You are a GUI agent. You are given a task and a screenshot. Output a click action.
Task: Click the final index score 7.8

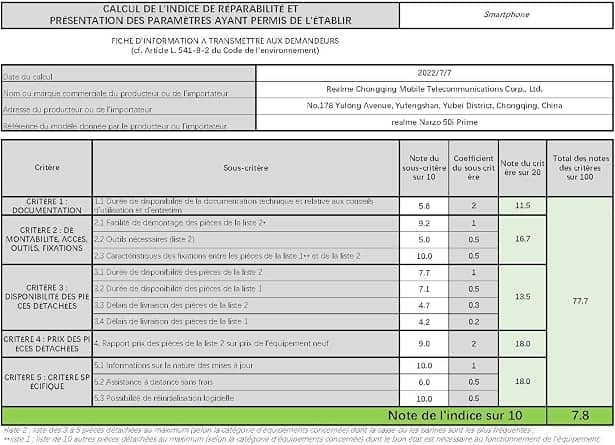pos(580,416)
